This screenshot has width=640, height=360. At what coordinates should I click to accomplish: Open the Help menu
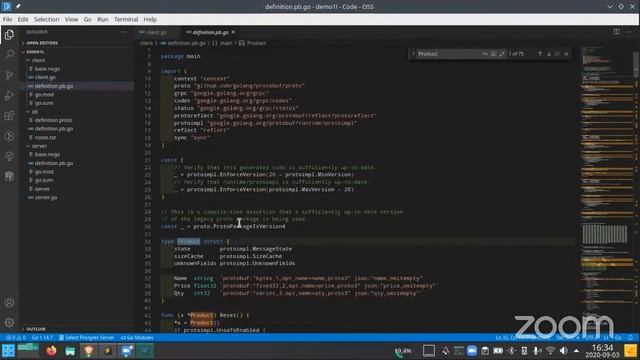pos(150,19)
